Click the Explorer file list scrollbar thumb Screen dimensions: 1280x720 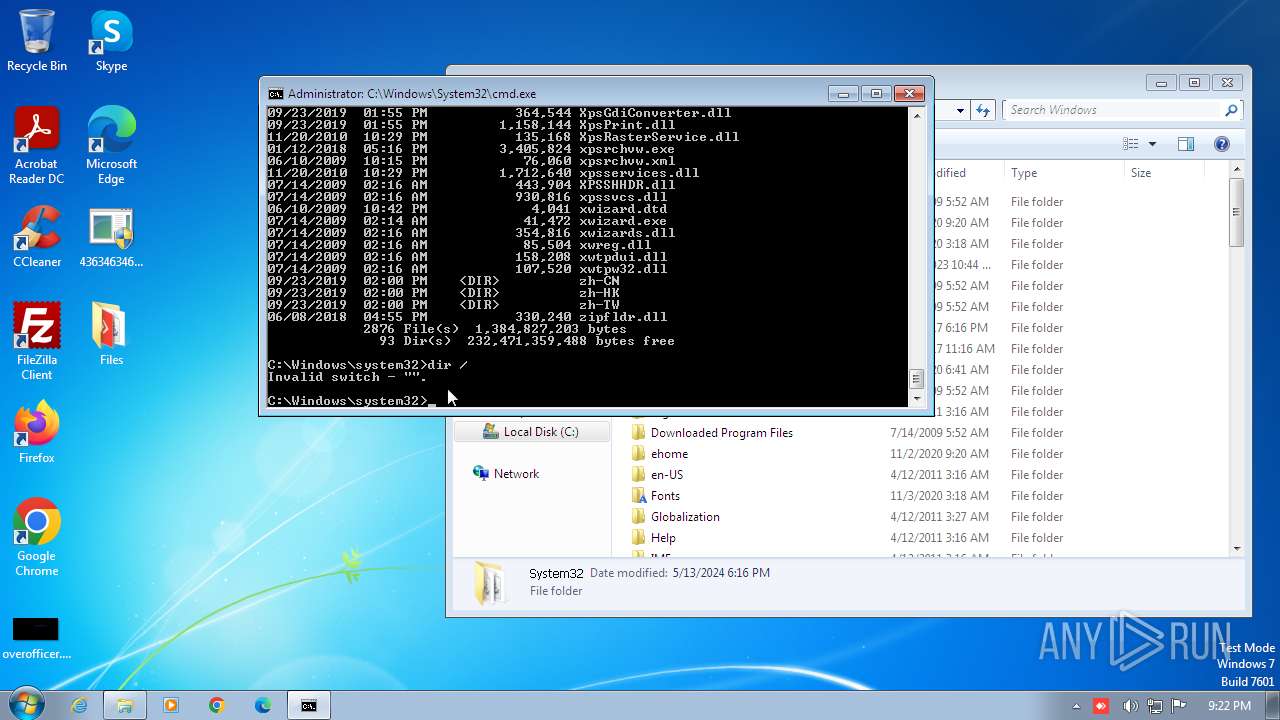(1237, 212)
